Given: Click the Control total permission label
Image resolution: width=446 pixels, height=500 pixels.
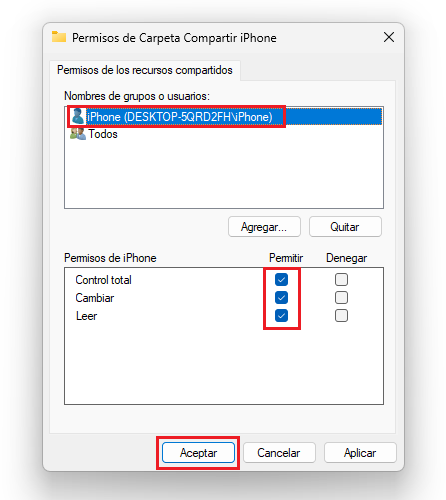Looking at the screenshot, I should click(103, 280).
